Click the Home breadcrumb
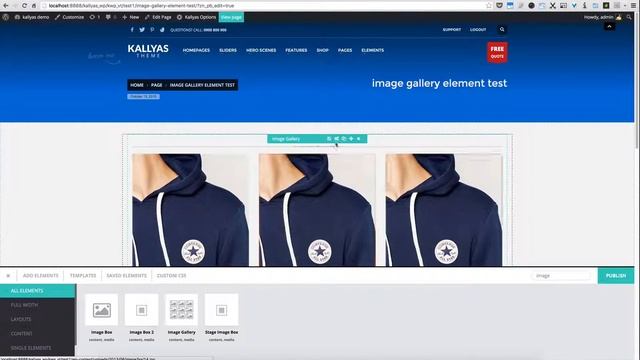The width and height of the screenshot is (640, 360). [x=137, y=85]
